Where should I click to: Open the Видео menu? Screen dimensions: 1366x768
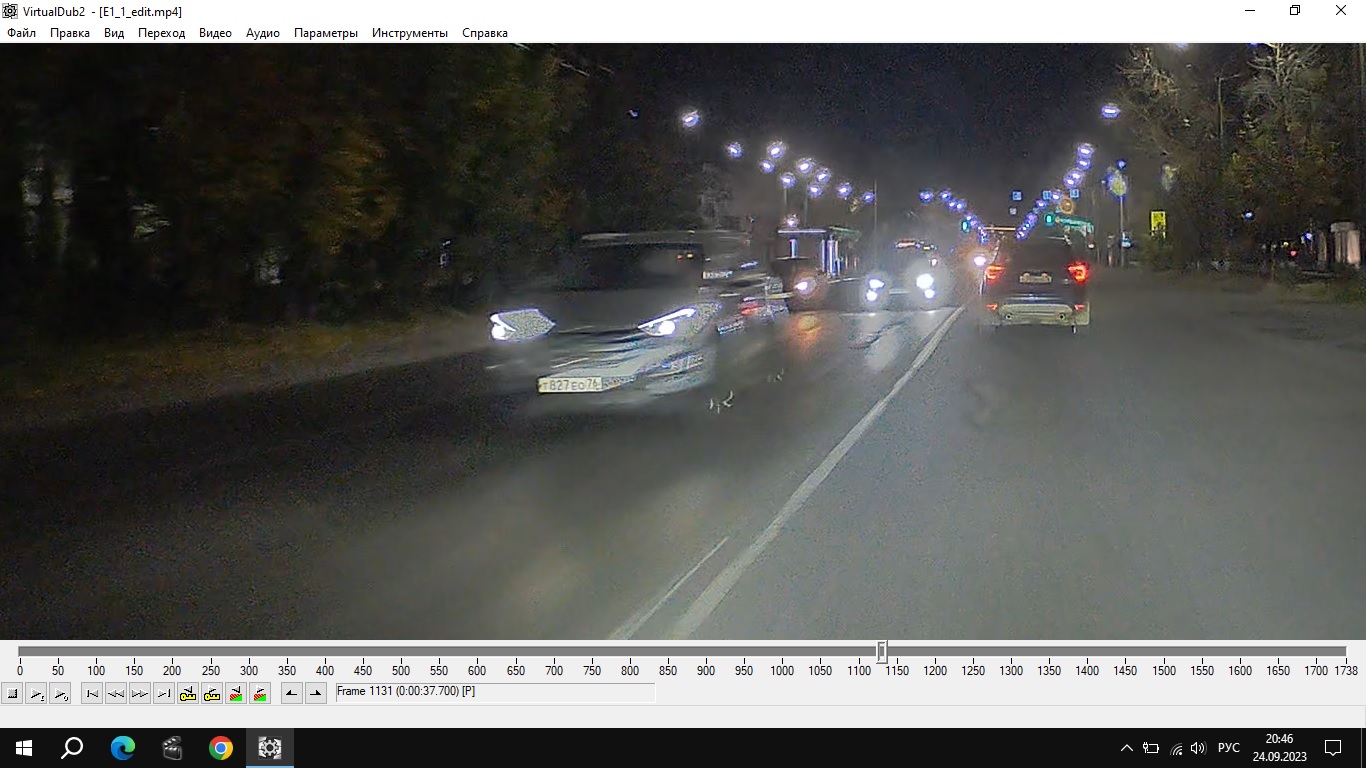(215, 33)
